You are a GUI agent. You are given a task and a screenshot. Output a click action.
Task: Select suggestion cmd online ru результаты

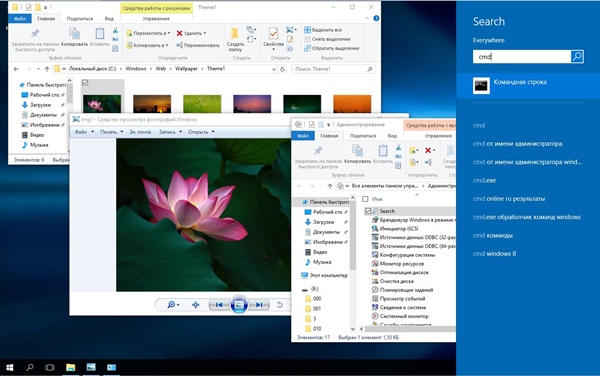(509, 199)
